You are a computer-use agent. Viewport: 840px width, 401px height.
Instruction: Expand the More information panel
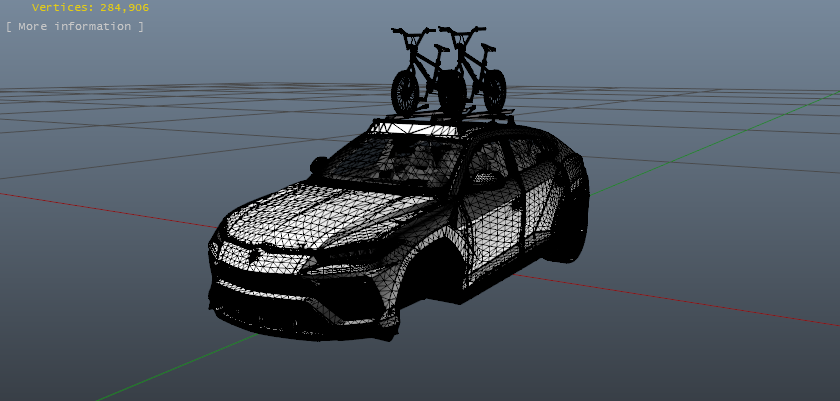tap(75, 26)
